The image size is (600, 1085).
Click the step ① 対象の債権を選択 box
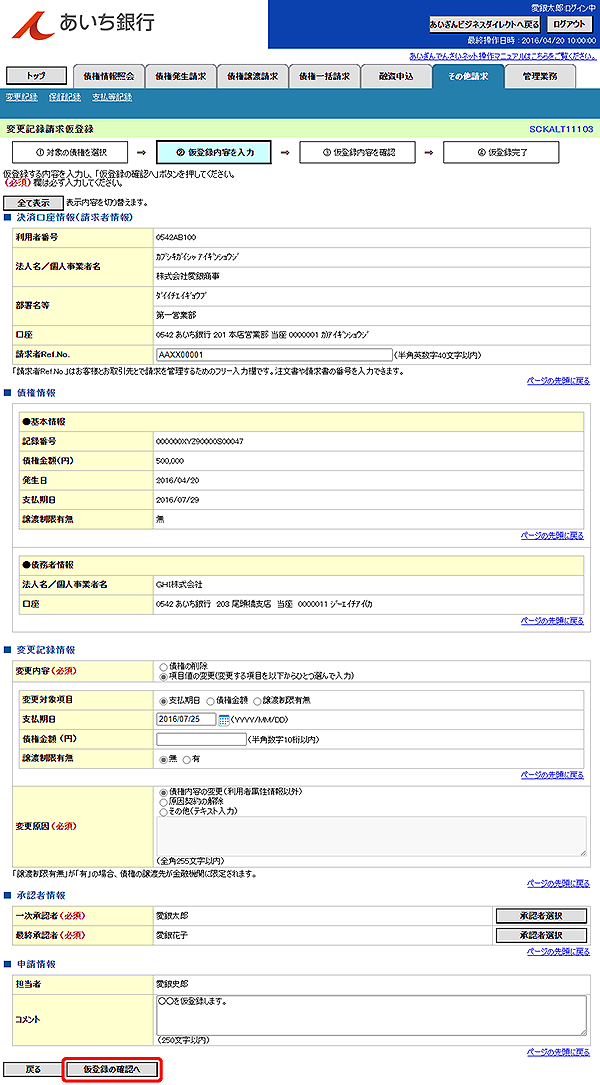pos(69,152)
